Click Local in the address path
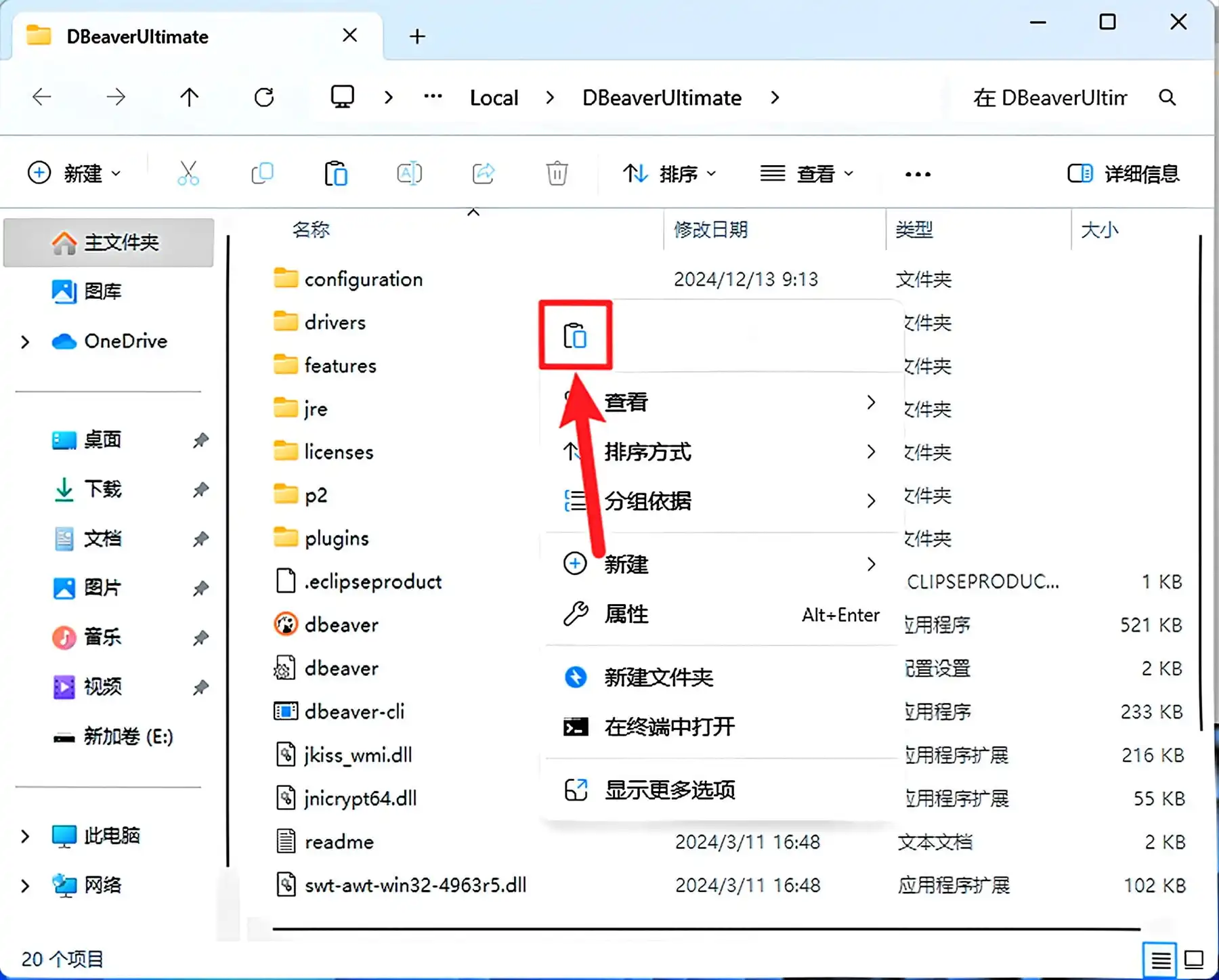1219x980 pixels. pos(494,98)
